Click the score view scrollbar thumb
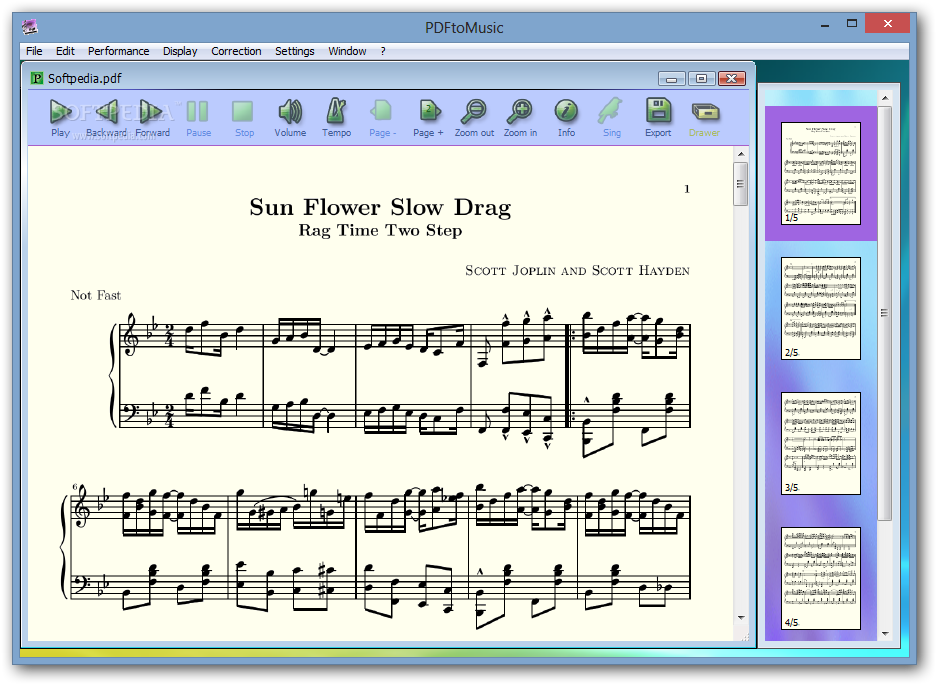 (x=740, y=184)
